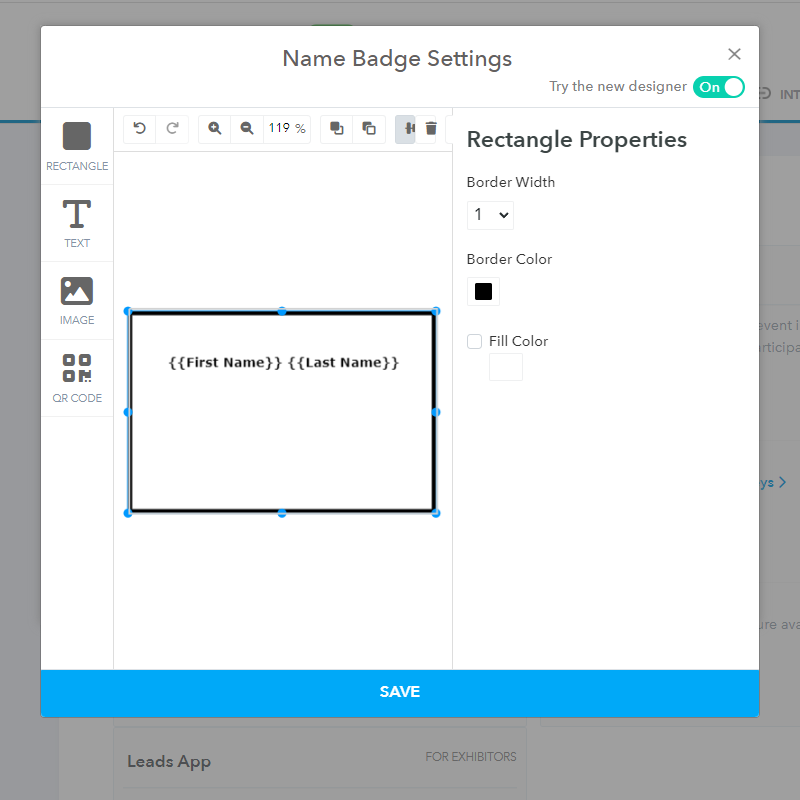Select the Text tool

77,222
